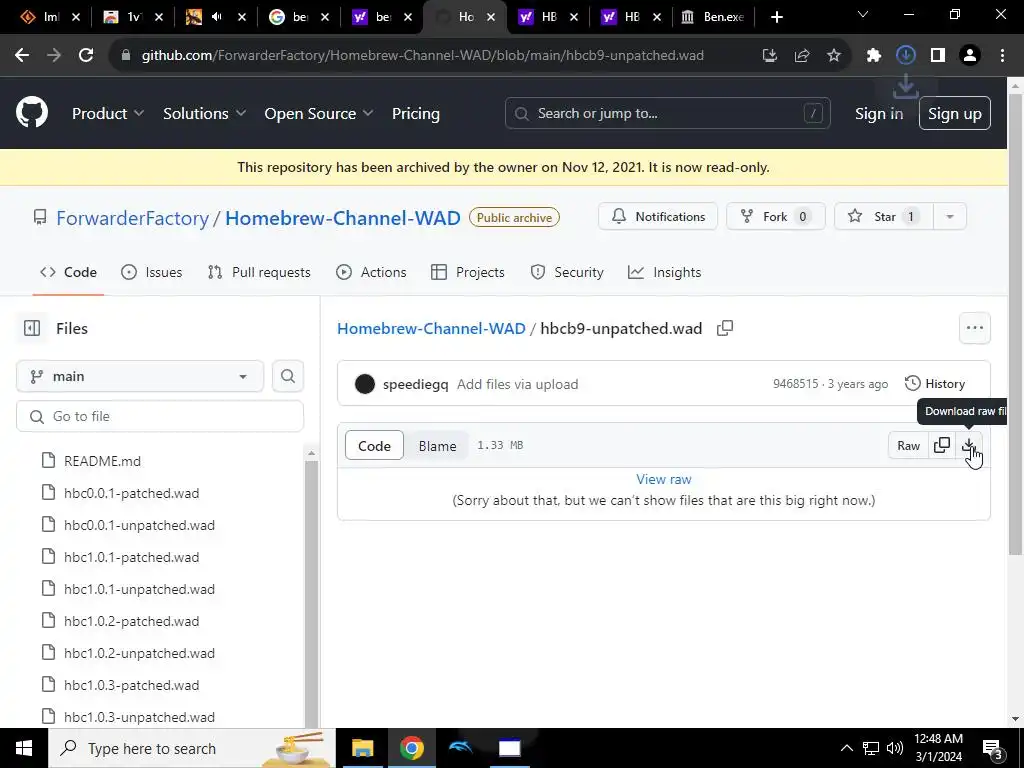
Task: Click the GitHub logo icon
Action: pyautogui.click(x=32, y=112)
